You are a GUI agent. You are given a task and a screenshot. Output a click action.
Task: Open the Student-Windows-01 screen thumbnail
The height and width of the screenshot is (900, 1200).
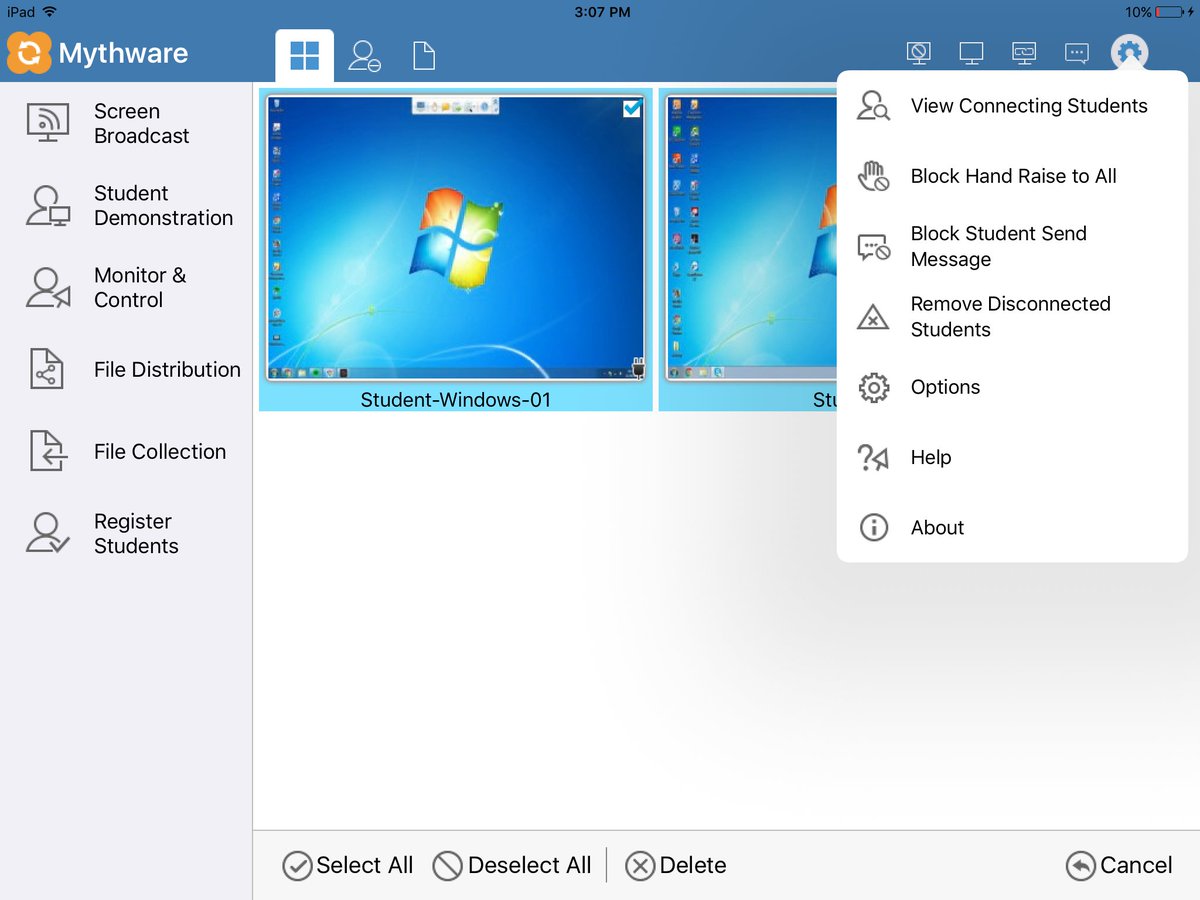coord(456,238)
